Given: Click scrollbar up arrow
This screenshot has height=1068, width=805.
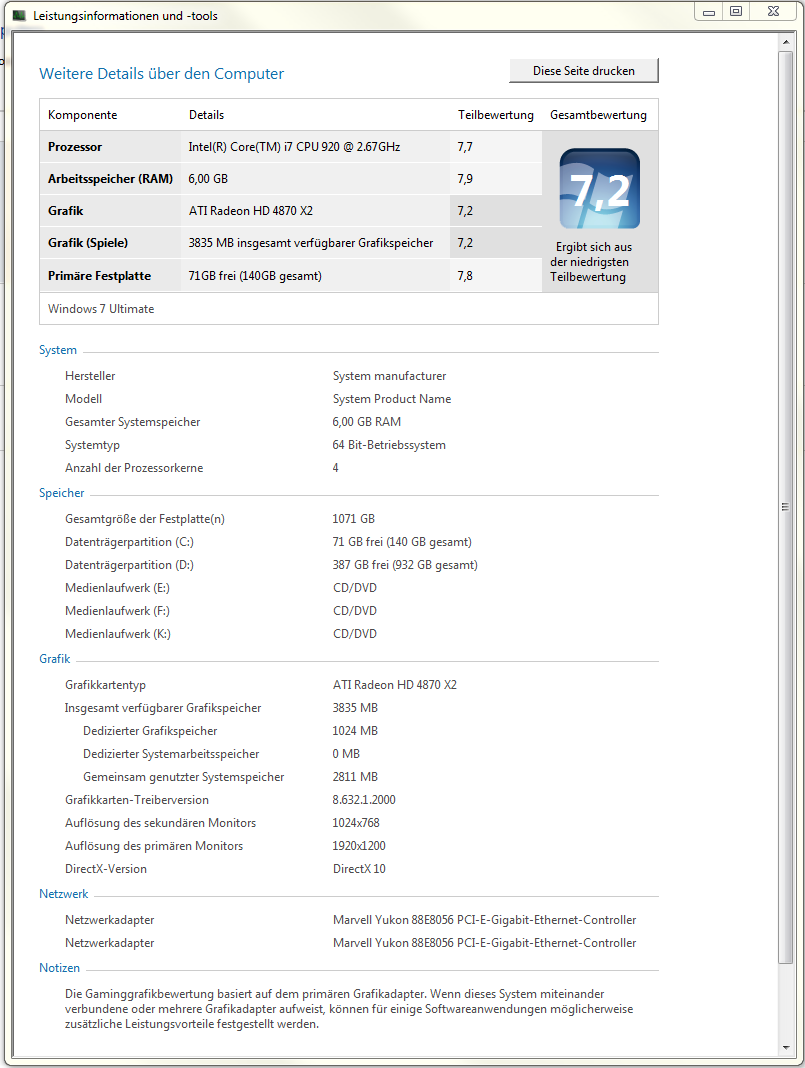Looking at the screenshot, I should coord(786,42).
